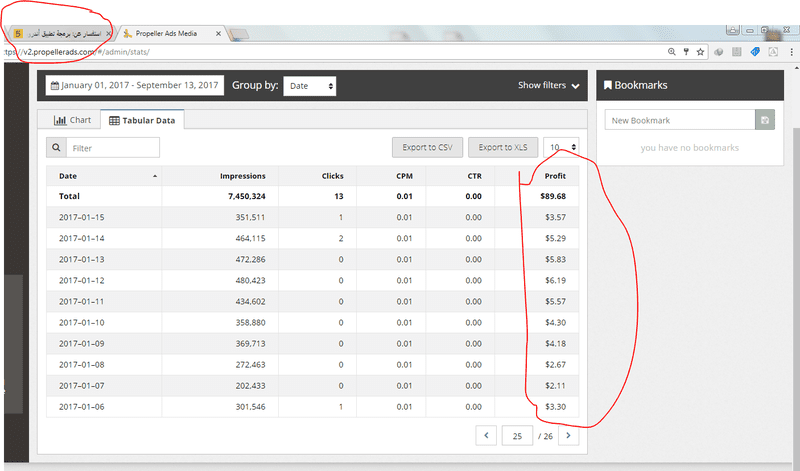Click the Export to CSV button
This screenshot has height=471, width=800.
click(x=427, y=148)
